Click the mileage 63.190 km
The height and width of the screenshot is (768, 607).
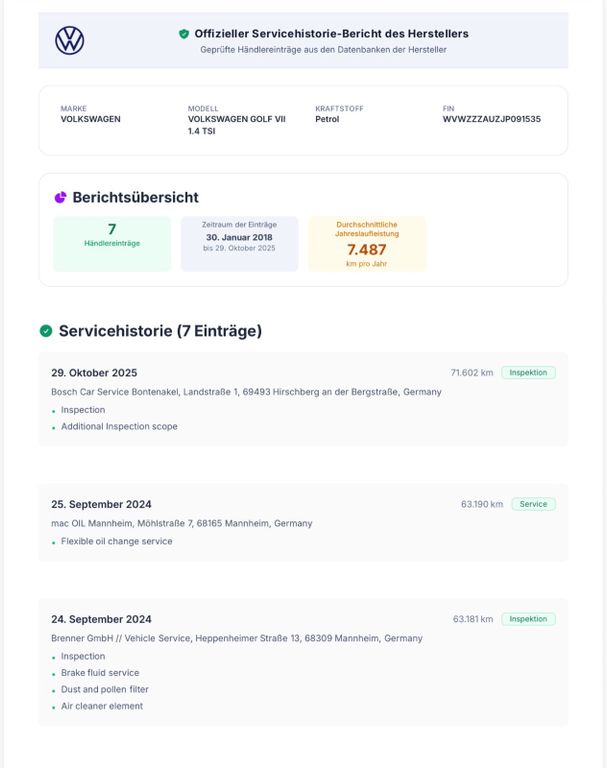pyautogui.click(x=482, y=504)
